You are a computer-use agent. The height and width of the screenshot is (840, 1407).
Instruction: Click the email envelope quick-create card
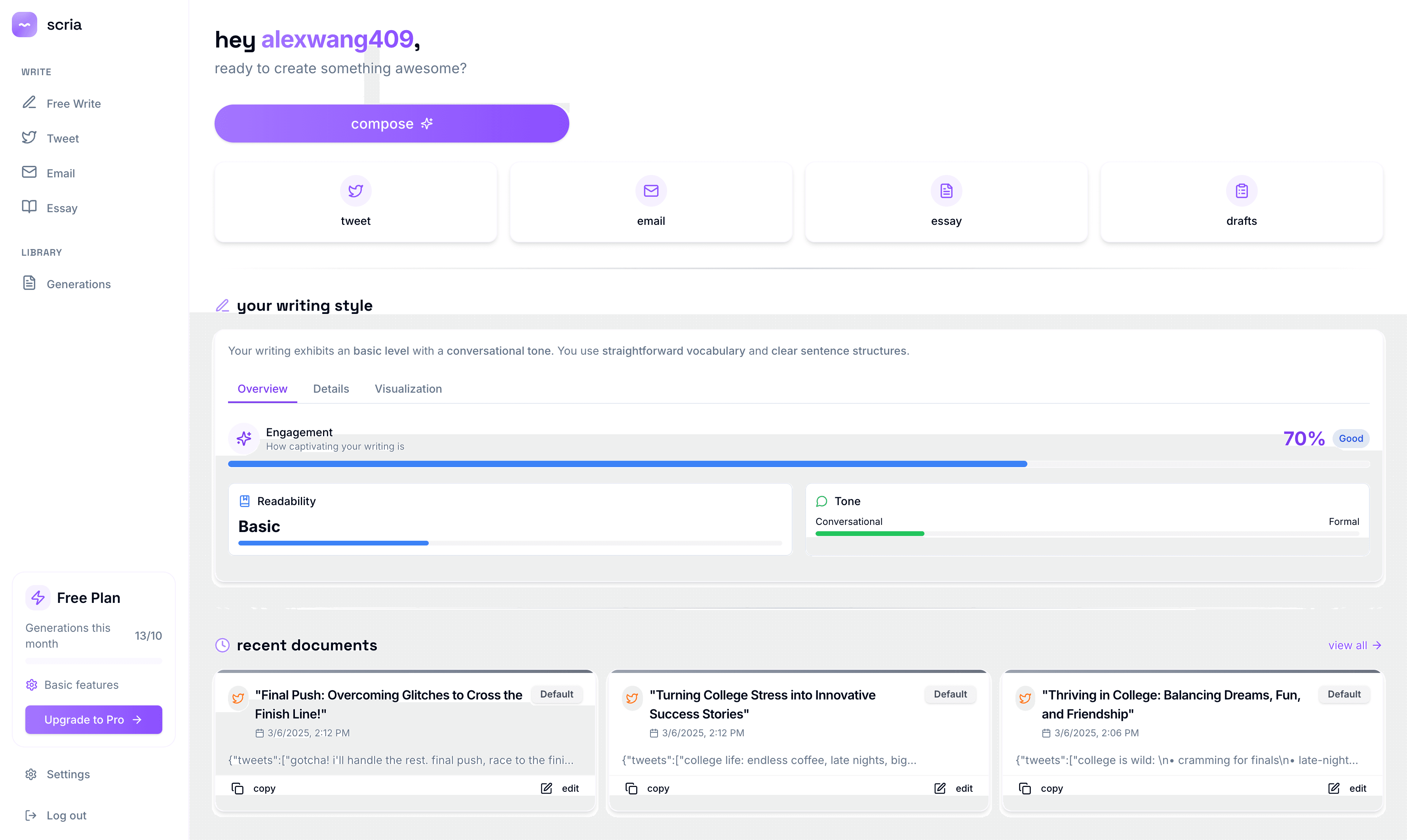point(650,191)
